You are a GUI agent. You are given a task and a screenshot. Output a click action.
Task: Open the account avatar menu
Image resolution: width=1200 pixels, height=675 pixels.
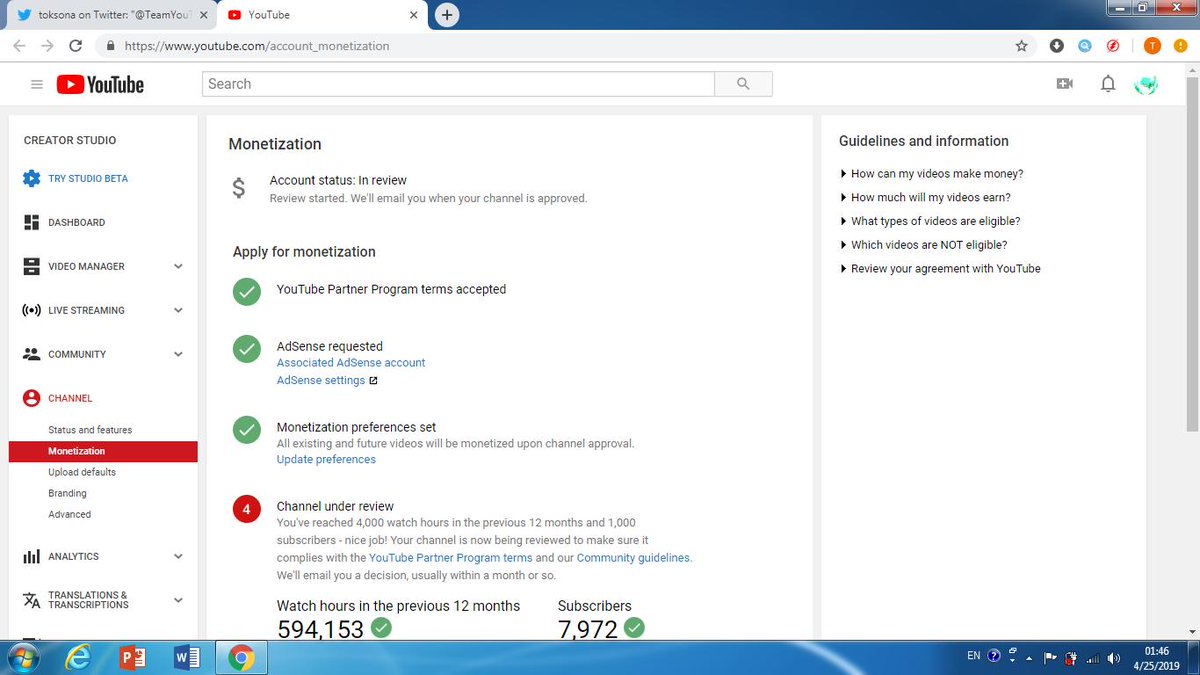[1146, 85]
